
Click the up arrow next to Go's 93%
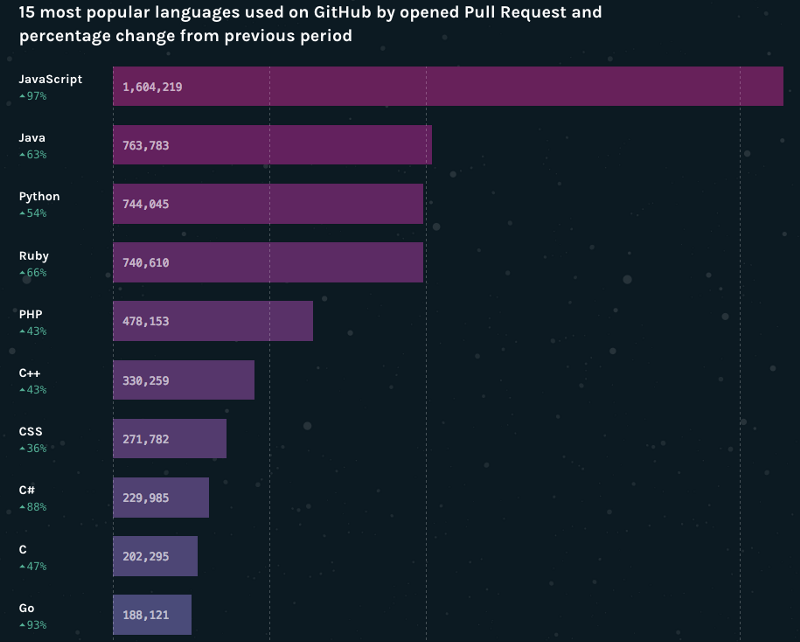tap(22, 626)
